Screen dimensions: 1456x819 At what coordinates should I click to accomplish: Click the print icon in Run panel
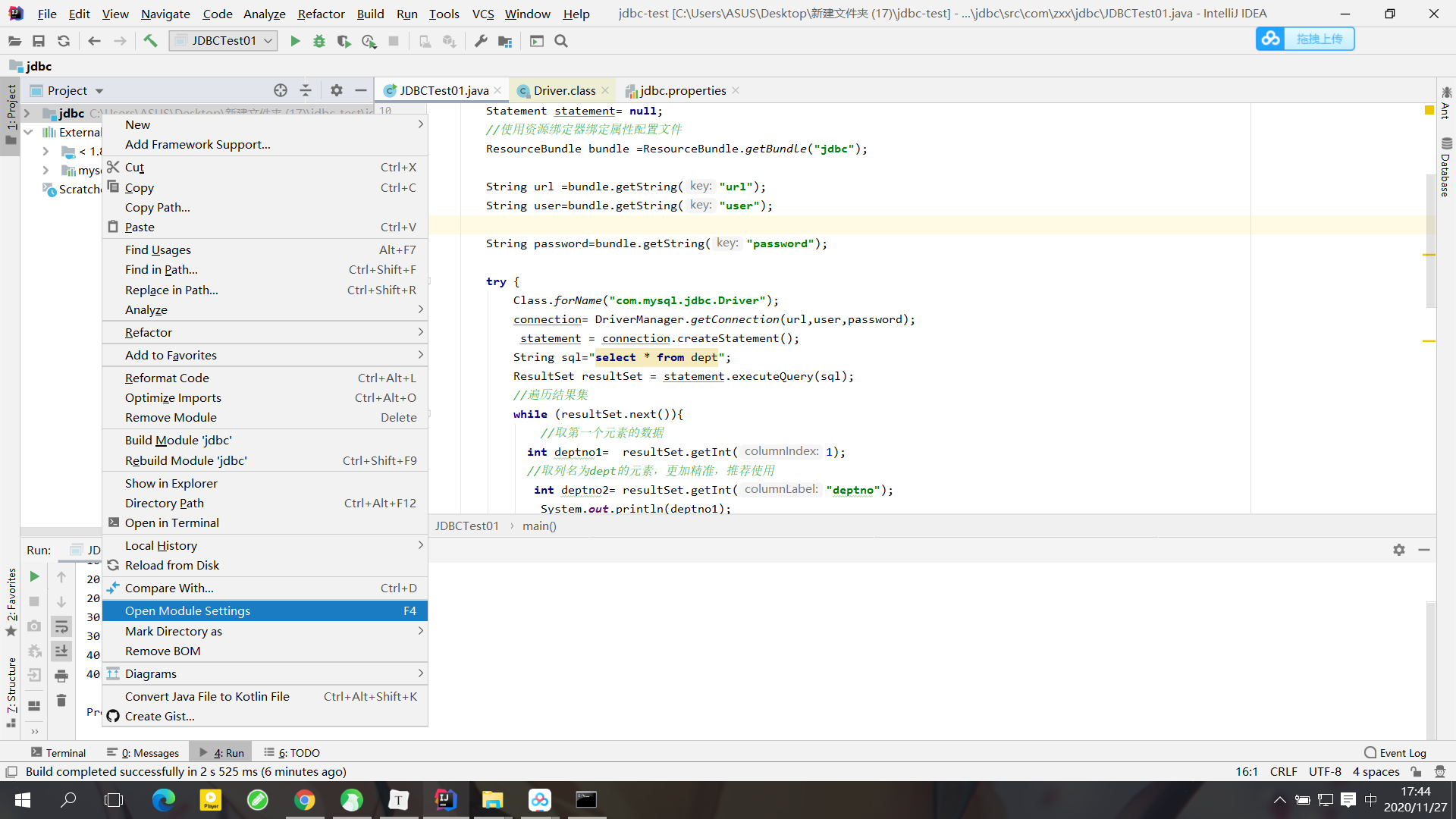(x=61, y=676)
